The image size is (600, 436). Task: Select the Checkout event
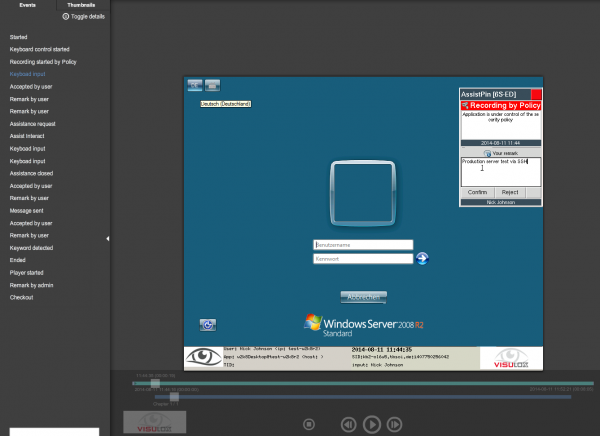pyautogui.click(x=21, y=297)
